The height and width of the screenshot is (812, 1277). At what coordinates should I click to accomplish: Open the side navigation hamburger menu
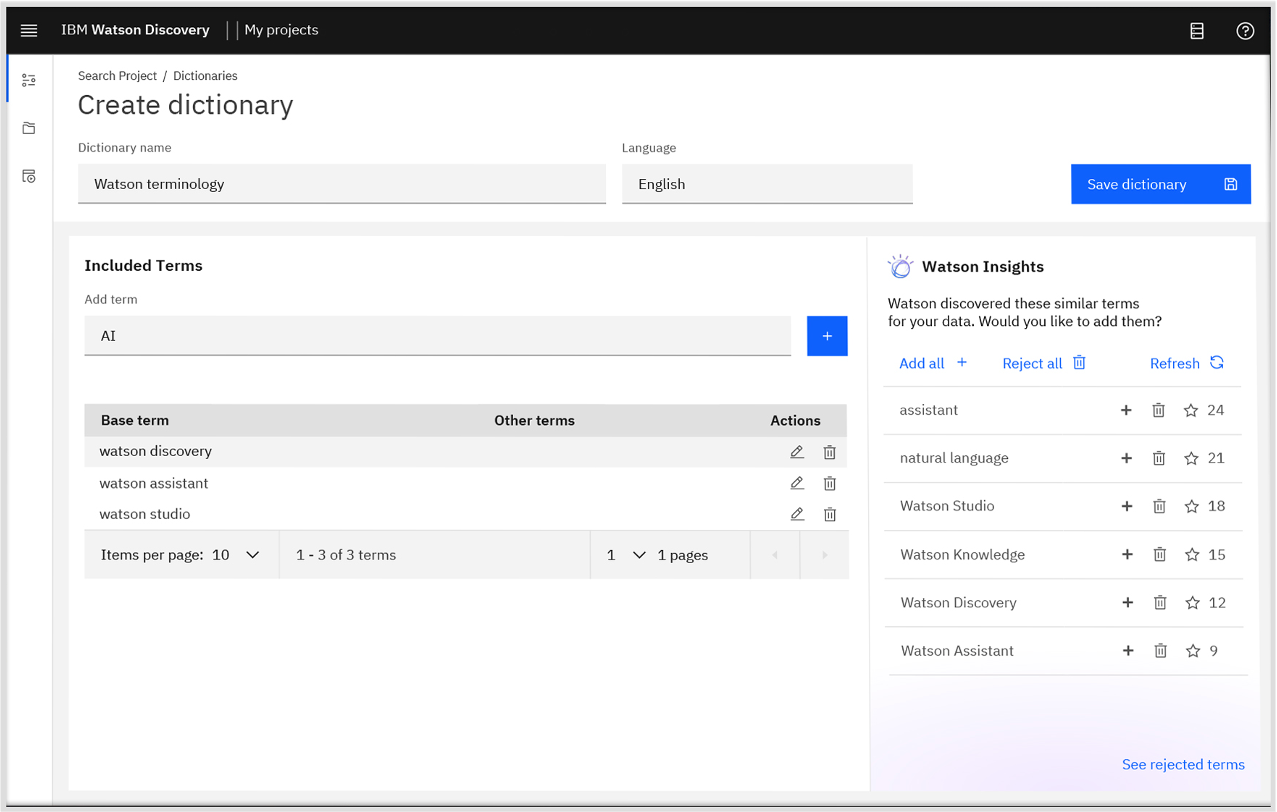coord(28,30)
